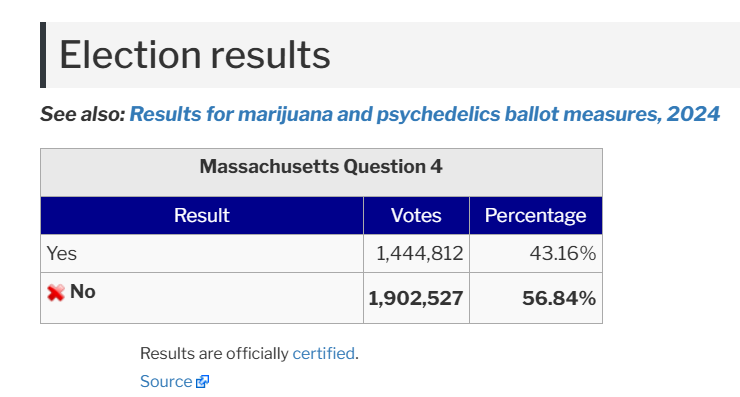Open Results for marijuana and psychedelics ballot measures
The image size is (740, 397).
(x=424, y=114)
